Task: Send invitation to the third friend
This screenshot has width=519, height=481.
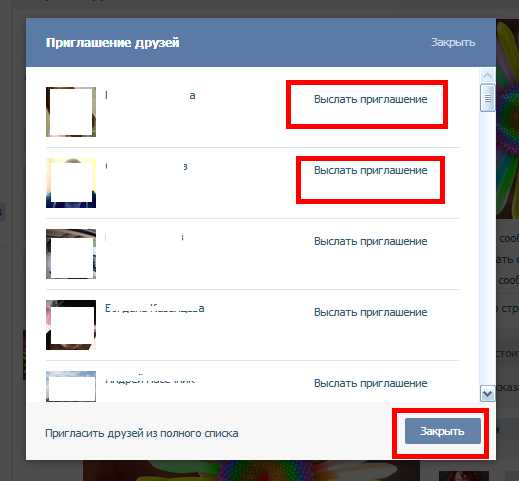Action: 370,241
